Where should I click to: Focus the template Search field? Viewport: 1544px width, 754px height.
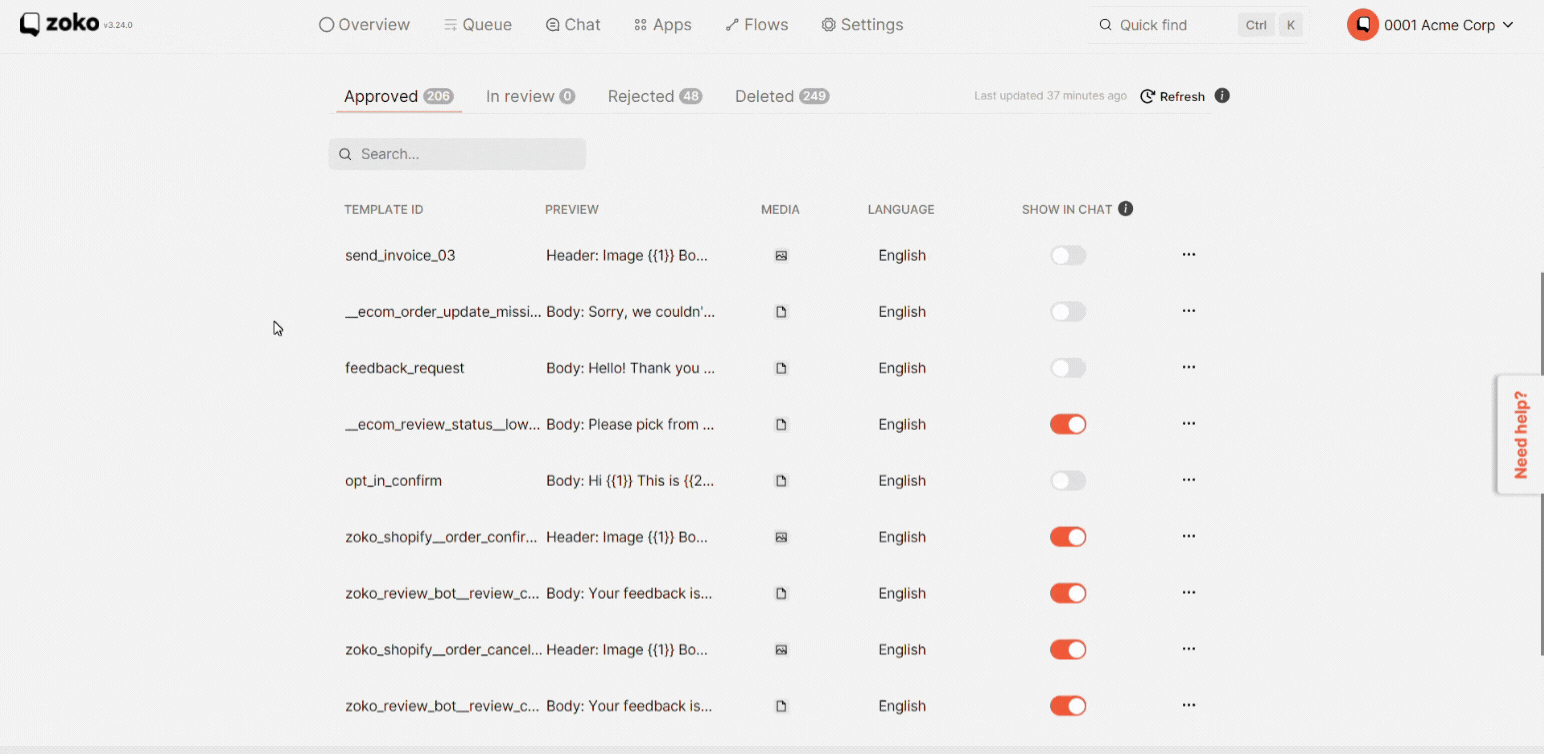[x=468, y=154]
